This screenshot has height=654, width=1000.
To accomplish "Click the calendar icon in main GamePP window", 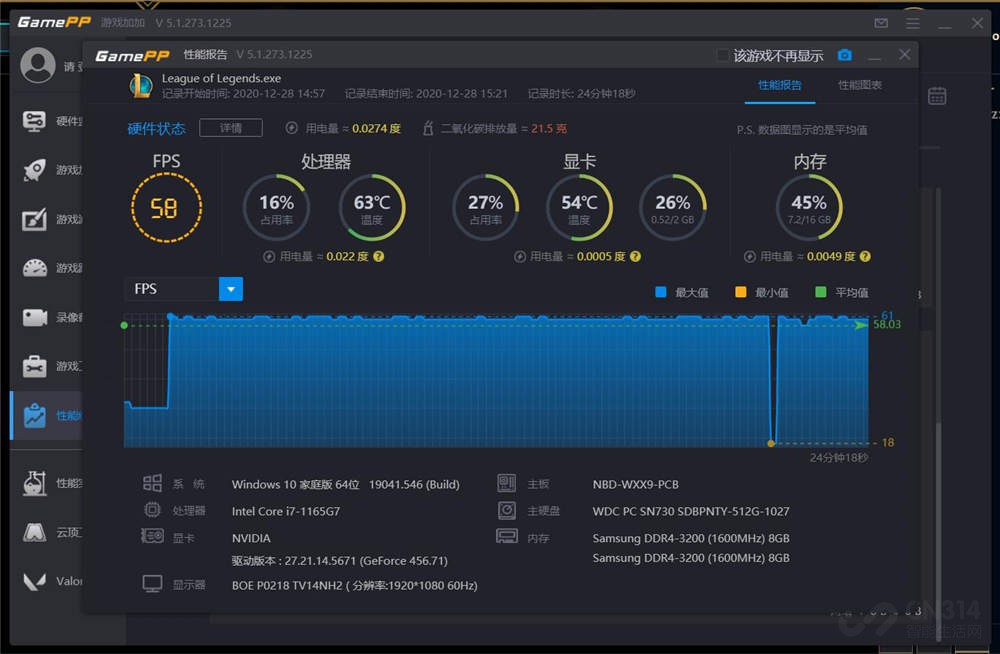I will click(937, 96).
